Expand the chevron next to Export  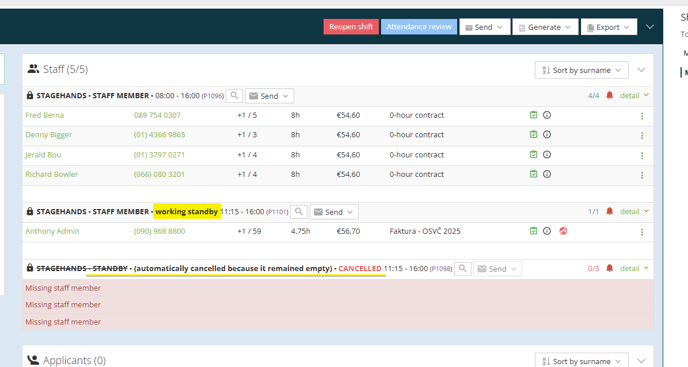point(650,27)
